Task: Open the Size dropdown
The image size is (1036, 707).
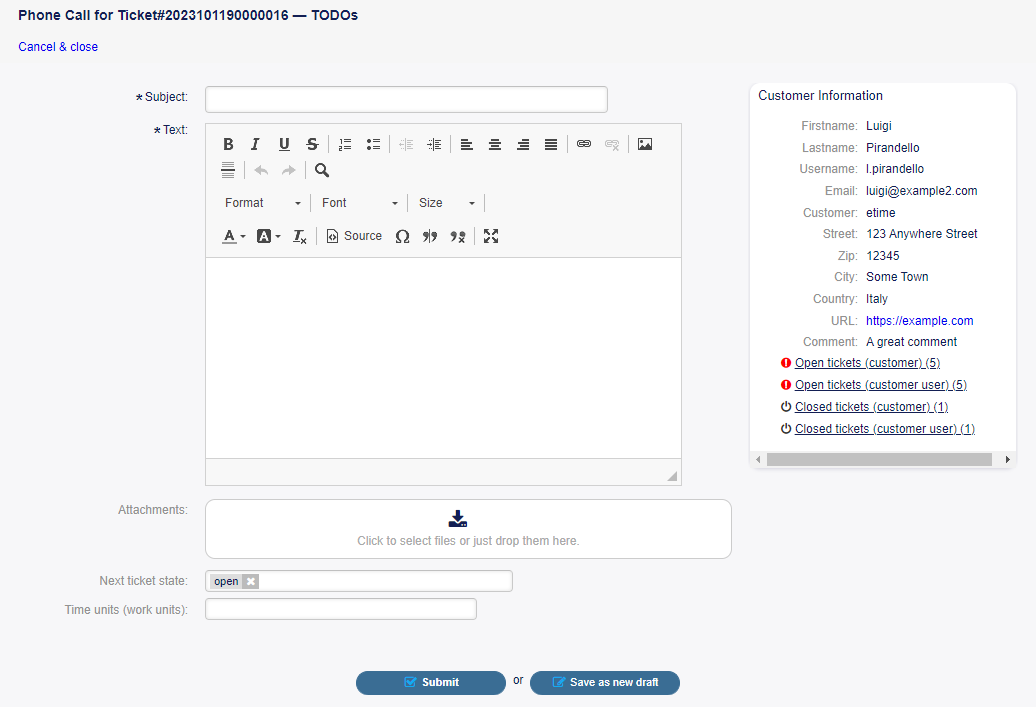Action: [446, 203]
